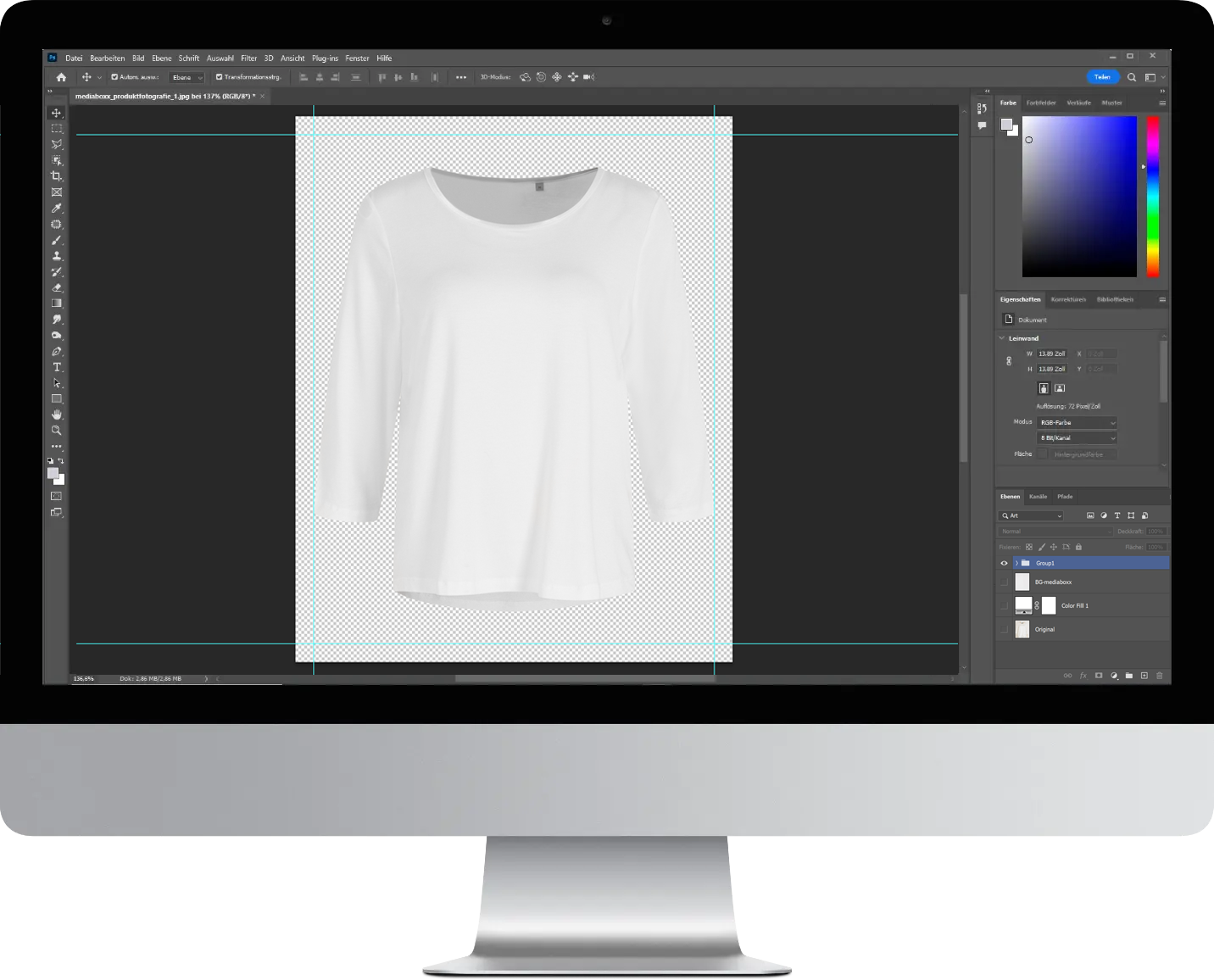Screen dimensions: 1214x980
Task: Uncheck the Autom. ausw. checkbox
Action: coord(114,77)
